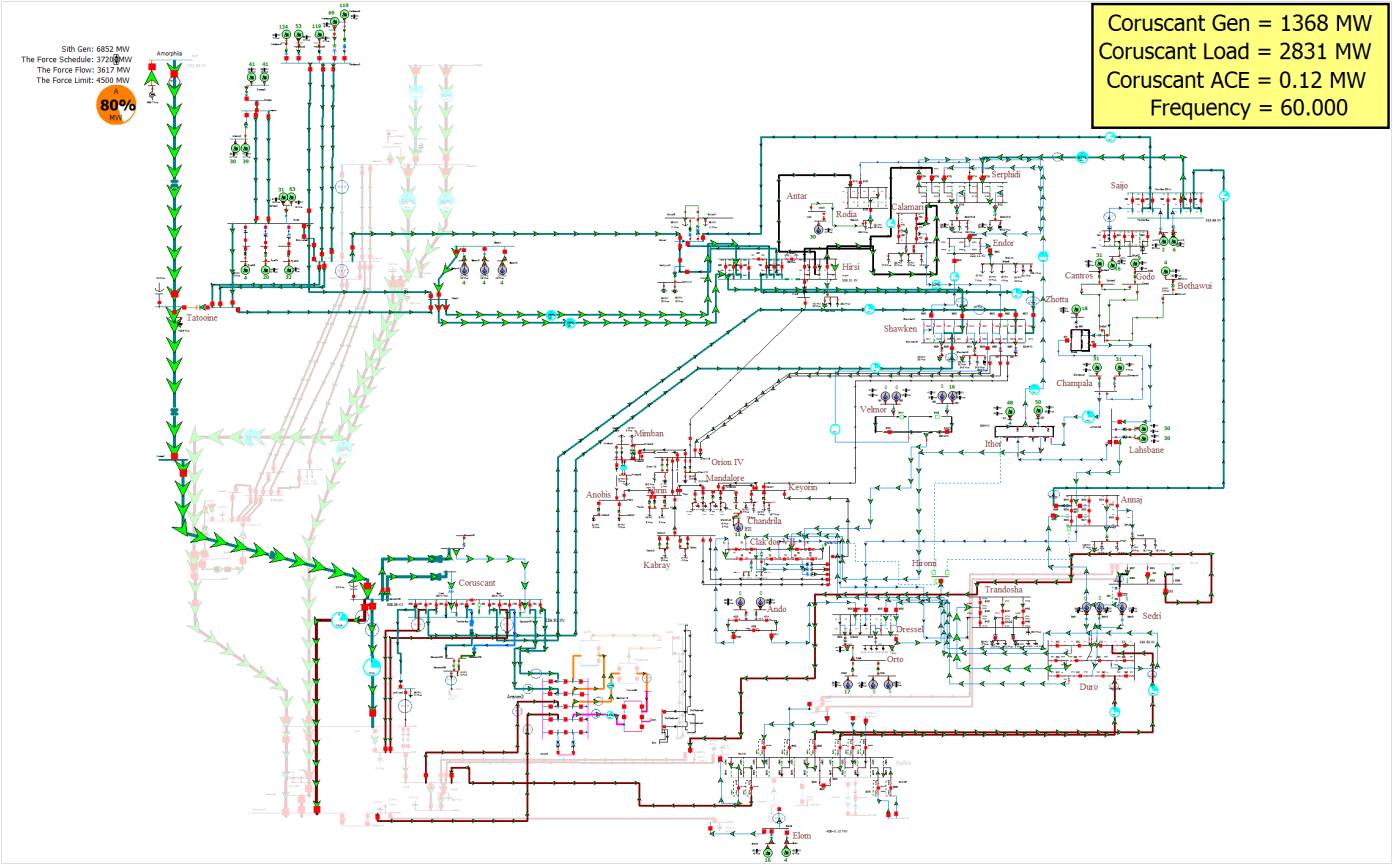Select the green generator labeled 134
The width and height of the screenshot is (1393, 865).
284,36
